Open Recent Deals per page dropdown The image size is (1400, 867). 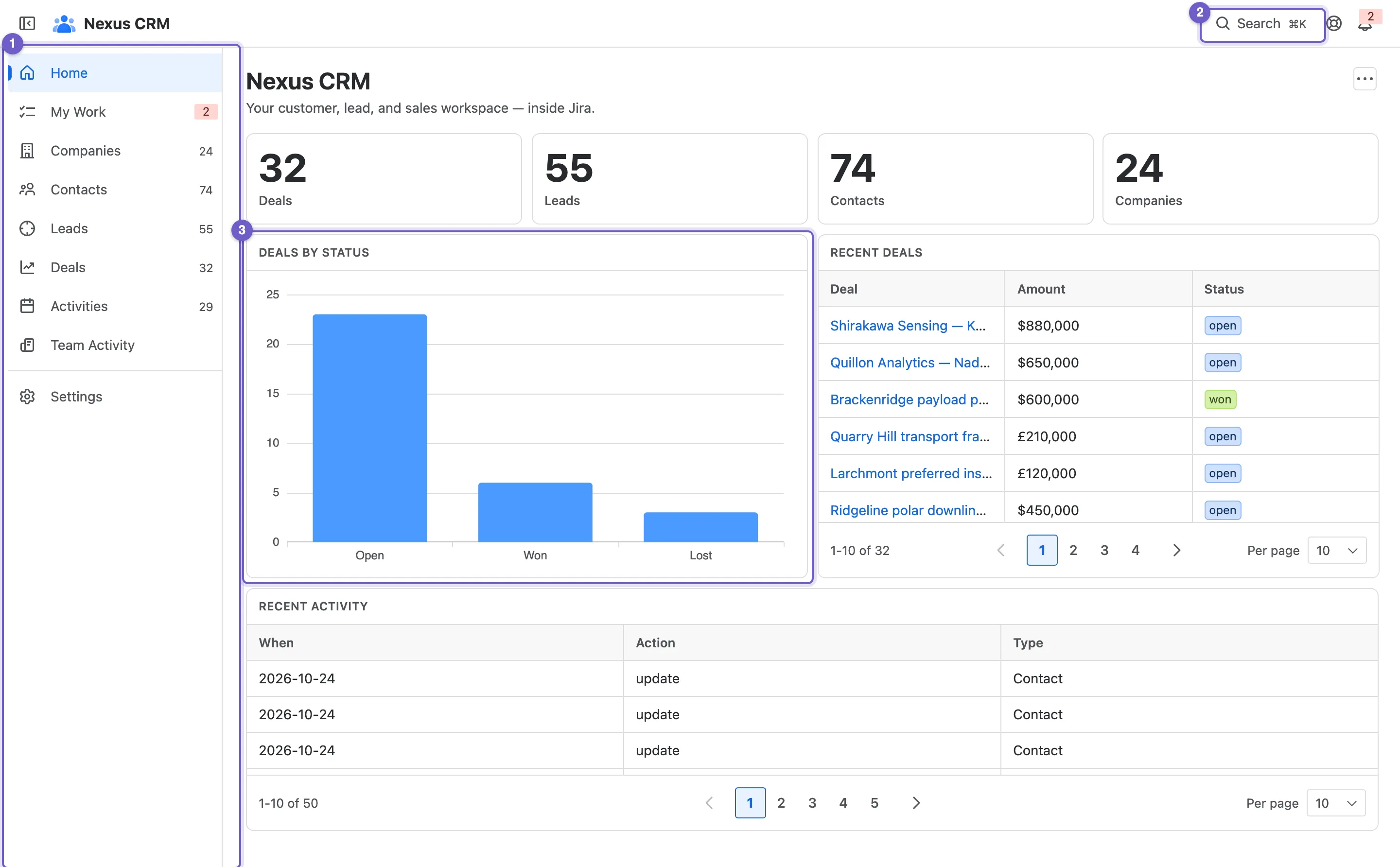point(1337,551)
